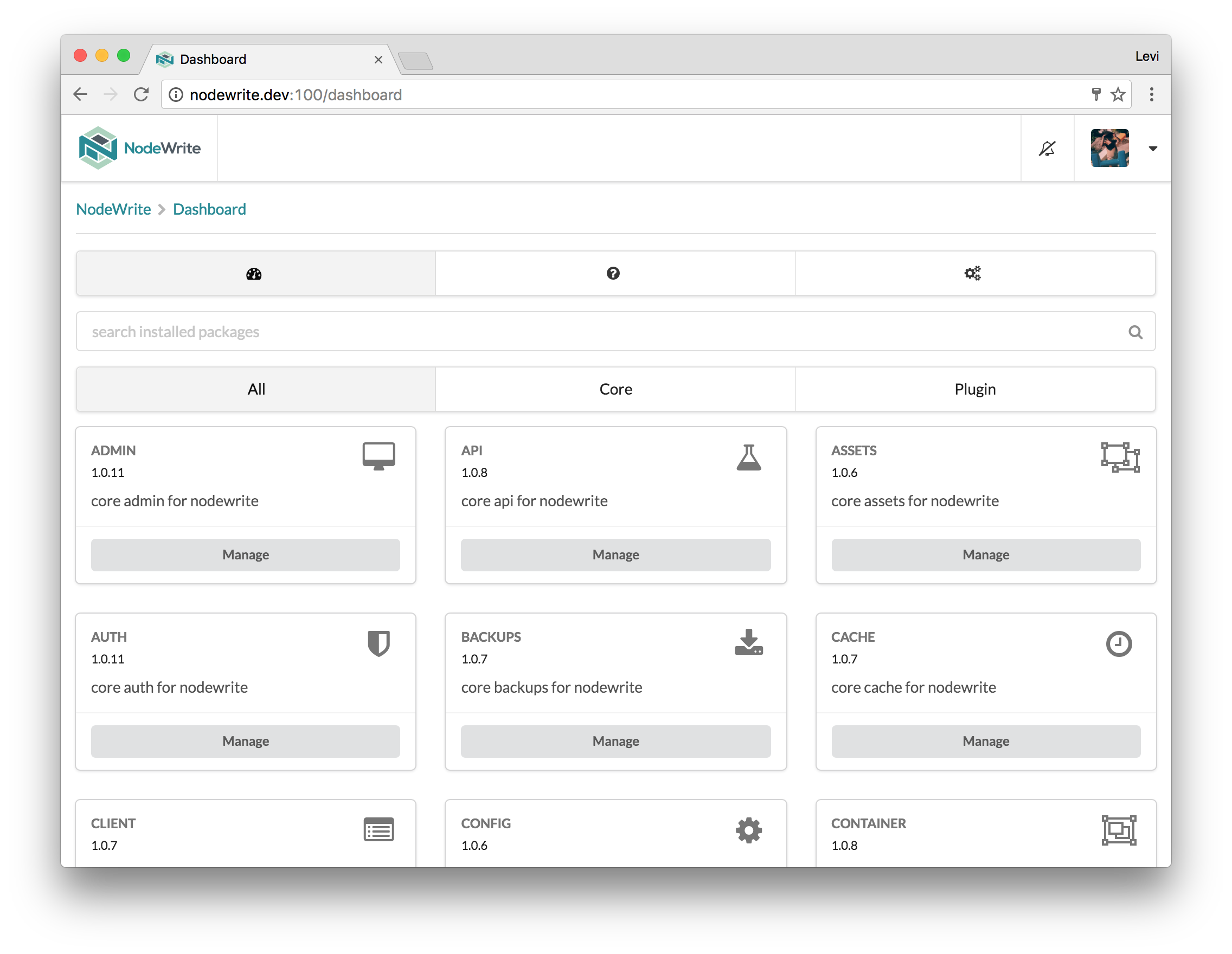Open the help question mark tab
The width and height of the screenshot is (1232, 954).
[x=613, y=273]
